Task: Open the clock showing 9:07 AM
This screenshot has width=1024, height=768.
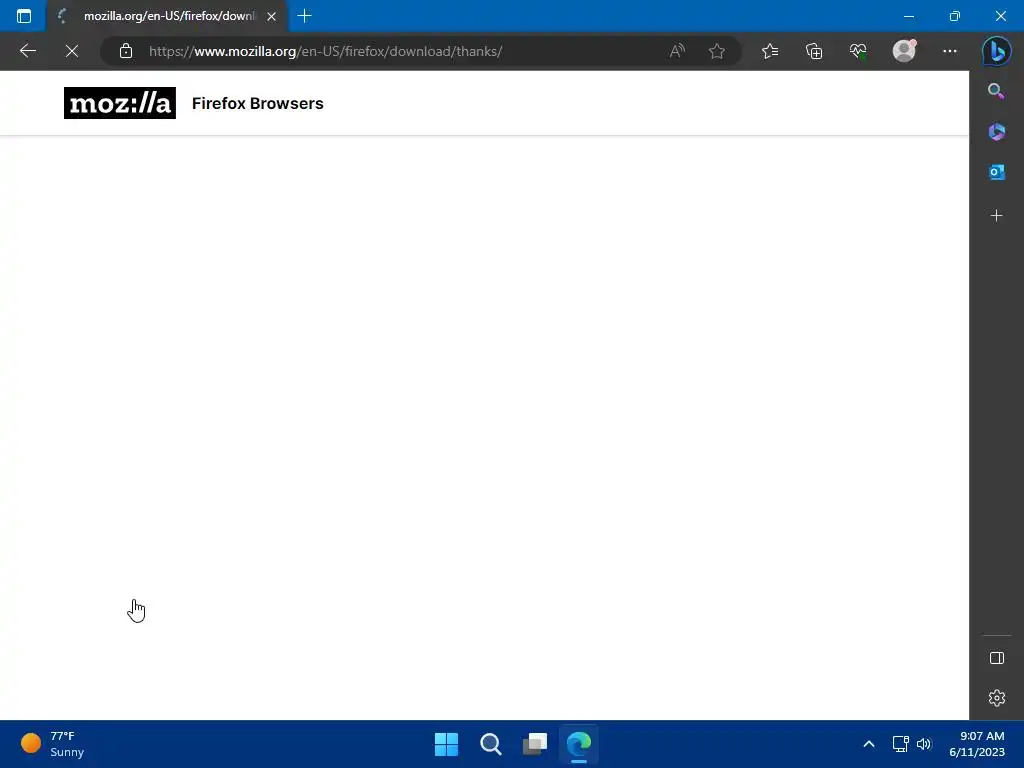Action: pos(977,744)
